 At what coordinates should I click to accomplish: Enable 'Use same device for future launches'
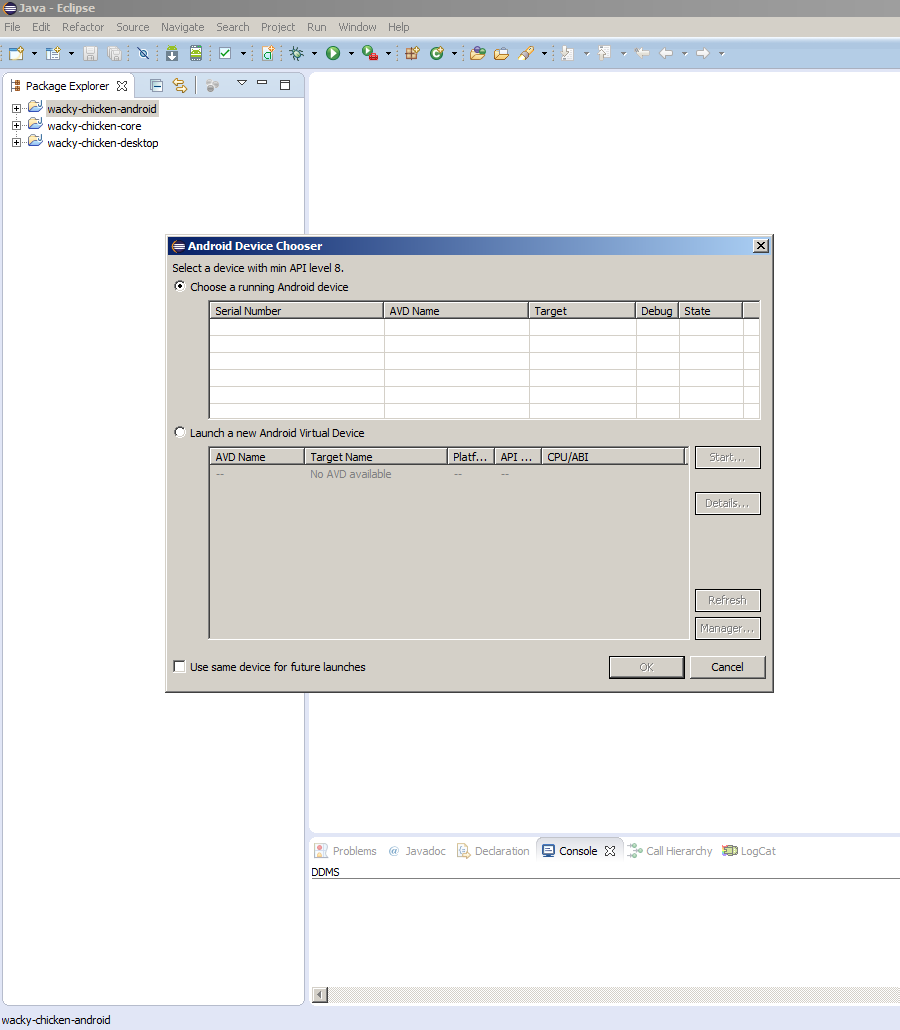tap(180, 667)
